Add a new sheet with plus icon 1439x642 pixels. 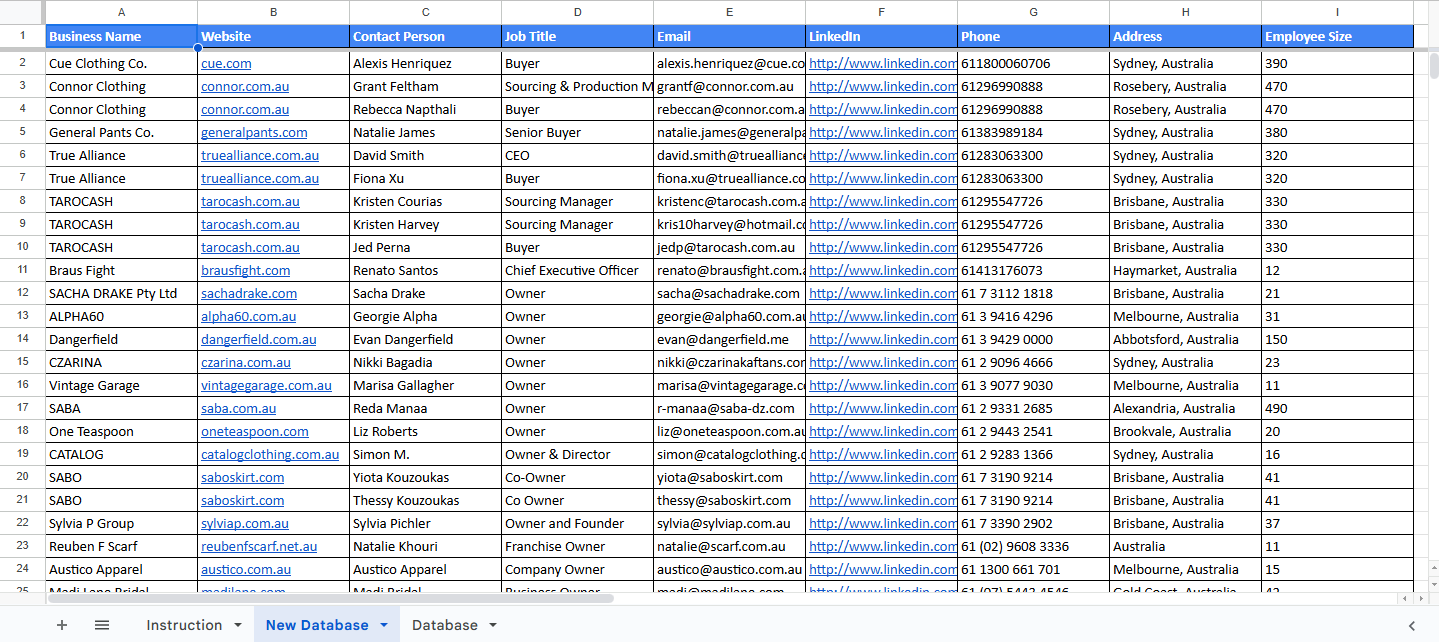pyautogui.click(x=62, y=625)
